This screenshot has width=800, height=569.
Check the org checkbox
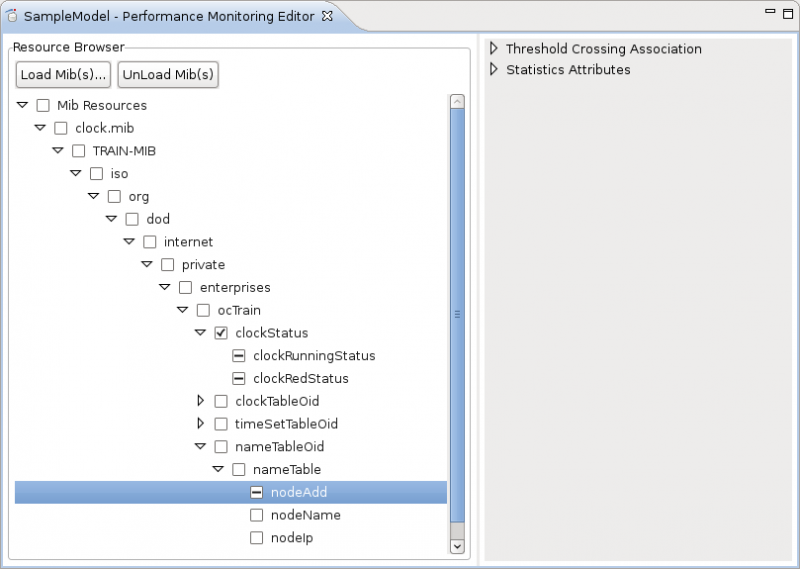[114, 196]
